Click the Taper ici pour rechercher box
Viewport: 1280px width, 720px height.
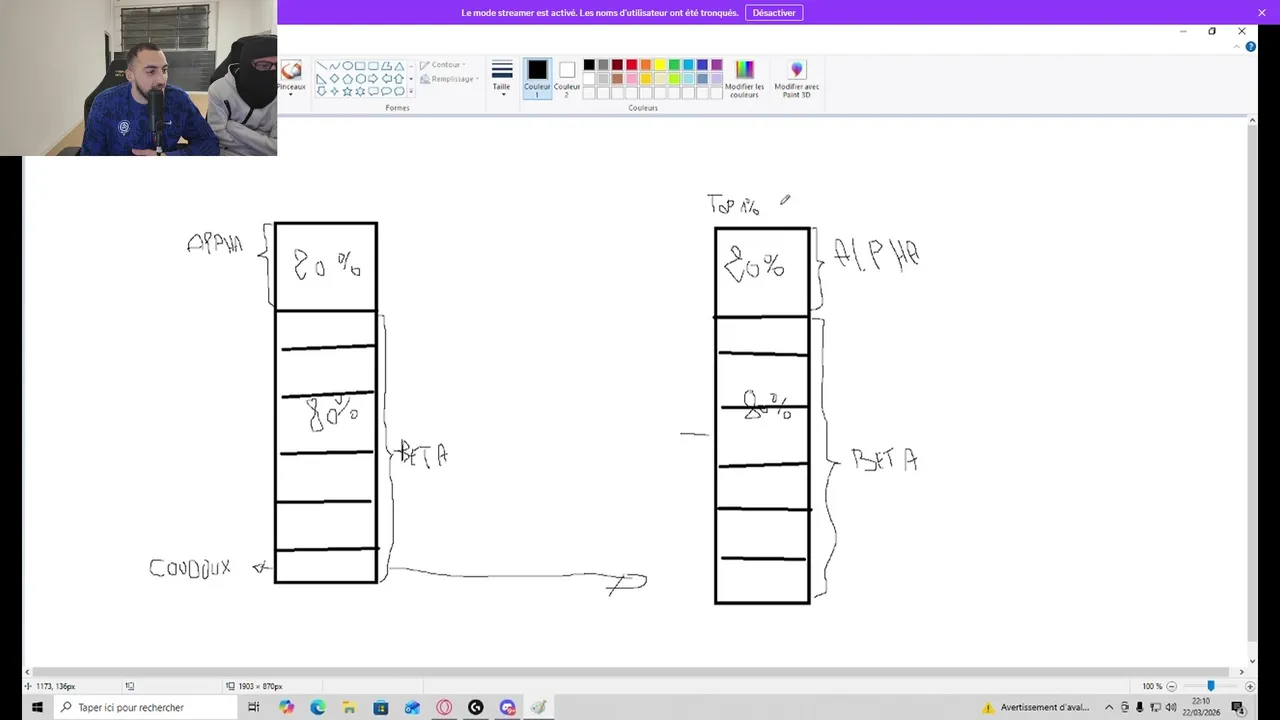(x=145, y=707)
